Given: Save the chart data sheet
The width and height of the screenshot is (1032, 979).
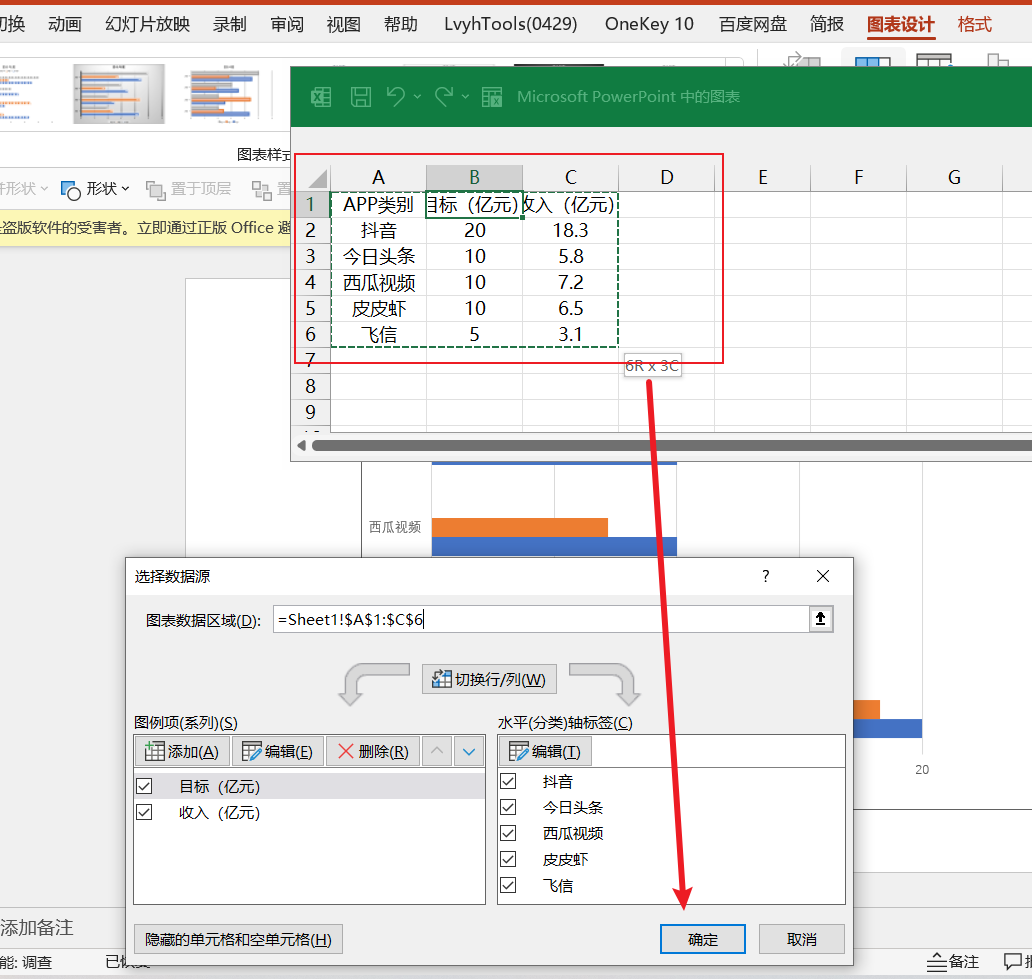Looking at the screenshot, I should [361, 97].
